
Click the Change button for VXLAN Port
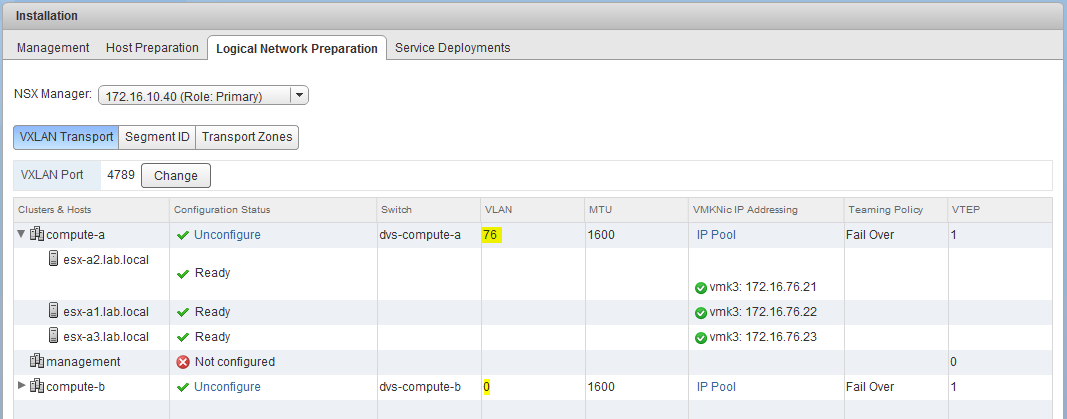point(176,175)
